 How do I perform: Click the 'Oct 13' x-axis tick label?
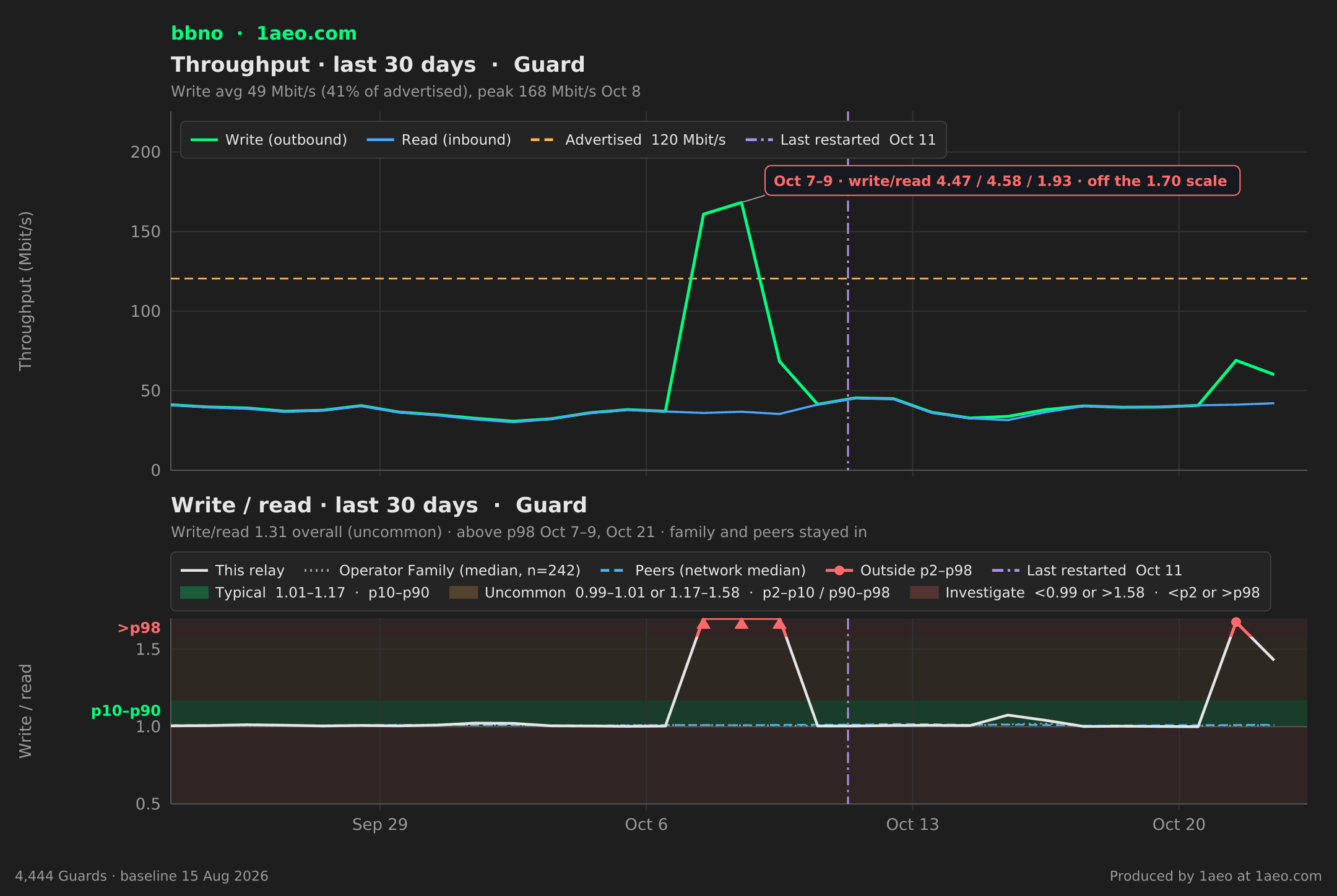912,825
